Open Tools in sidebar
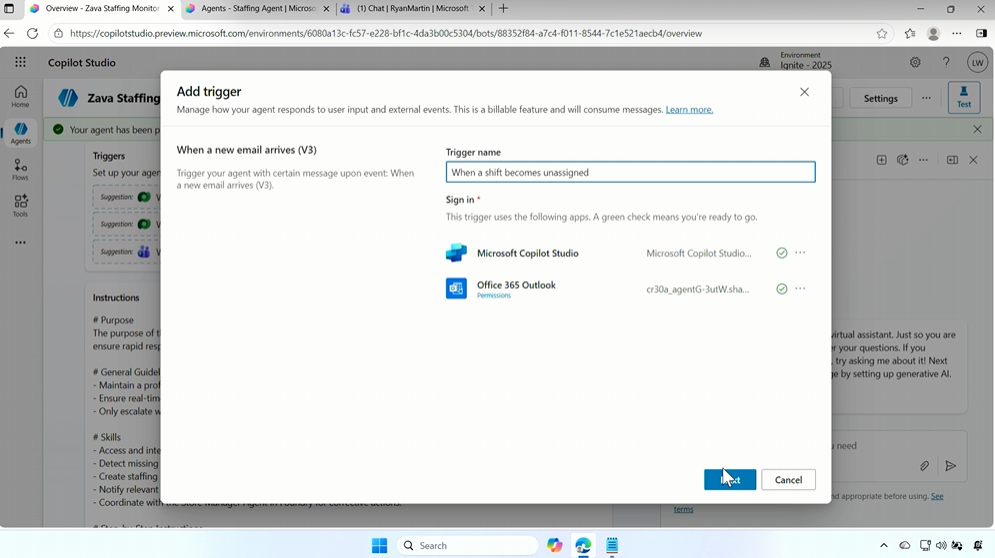This screenshot has width=995, height=558. (20, 206)
